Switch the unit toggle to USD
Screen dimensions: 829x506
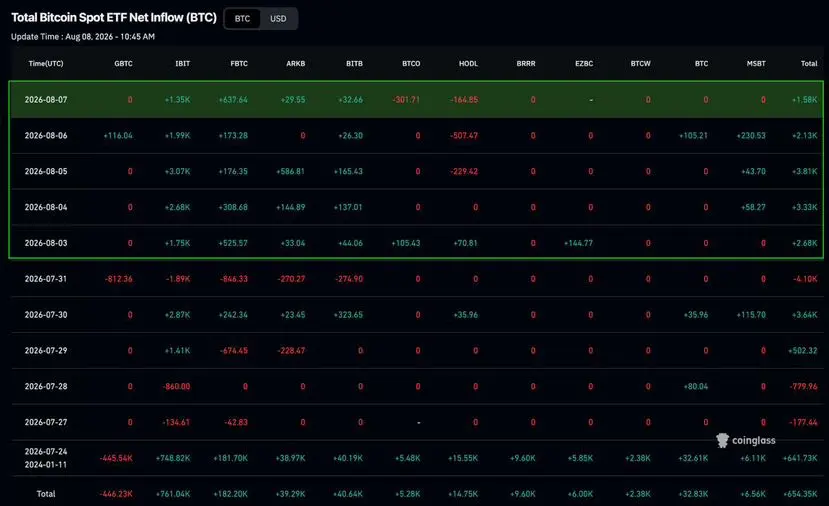[278, 19]
